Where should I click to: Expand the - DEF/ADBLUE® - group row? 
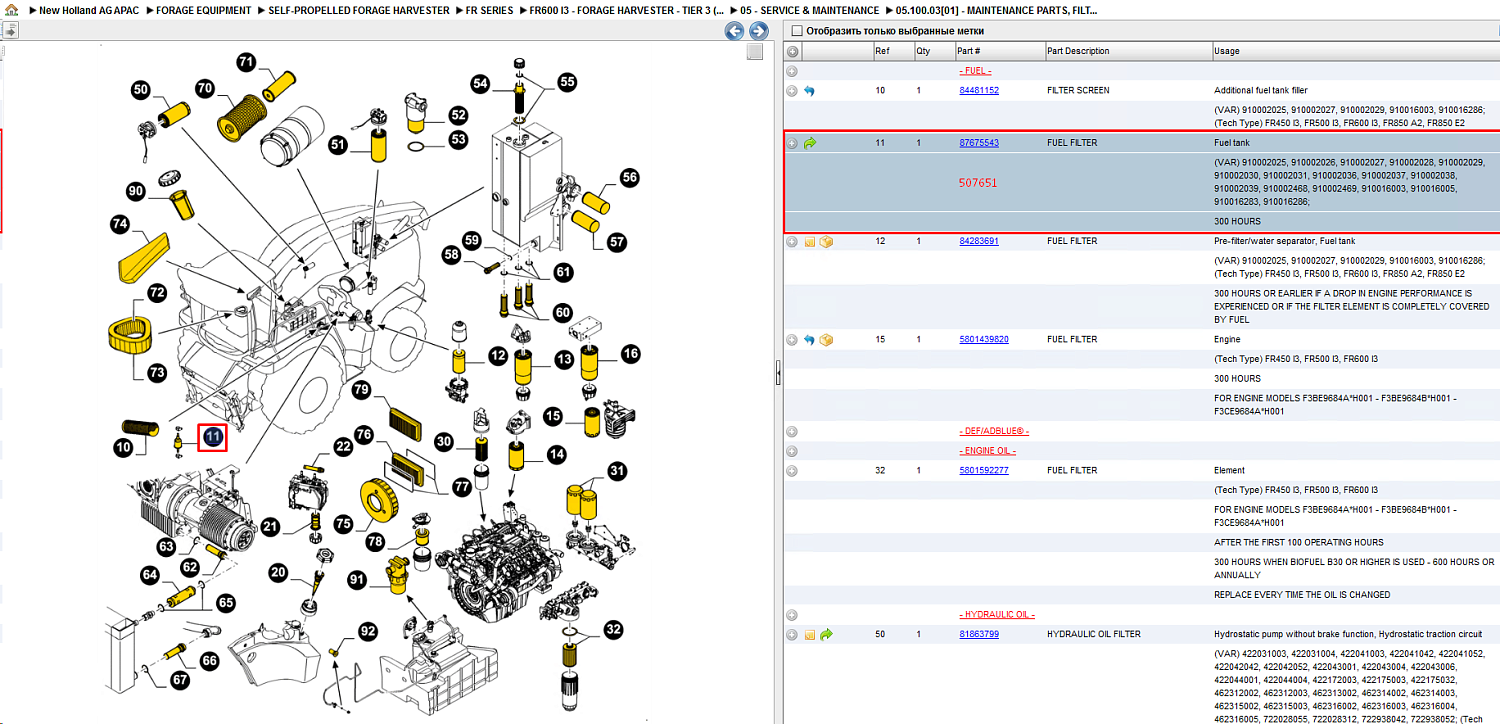(x=792, y=431)
